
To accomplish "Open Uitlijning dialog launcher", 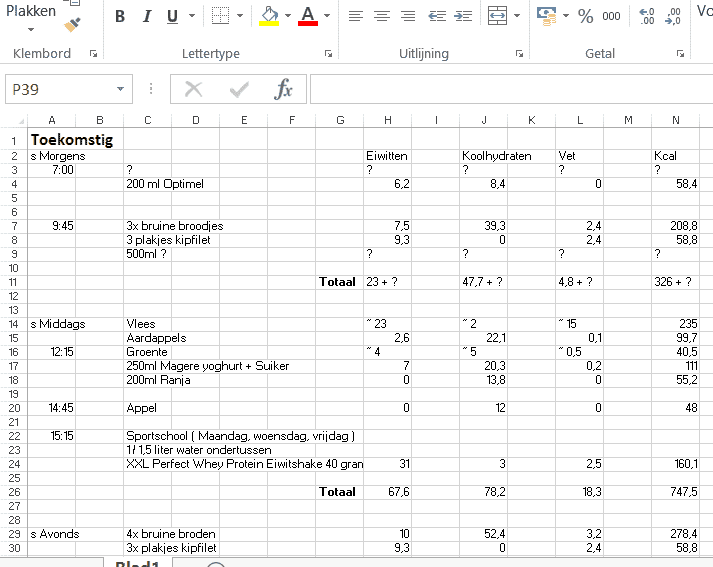I will 519,54.
